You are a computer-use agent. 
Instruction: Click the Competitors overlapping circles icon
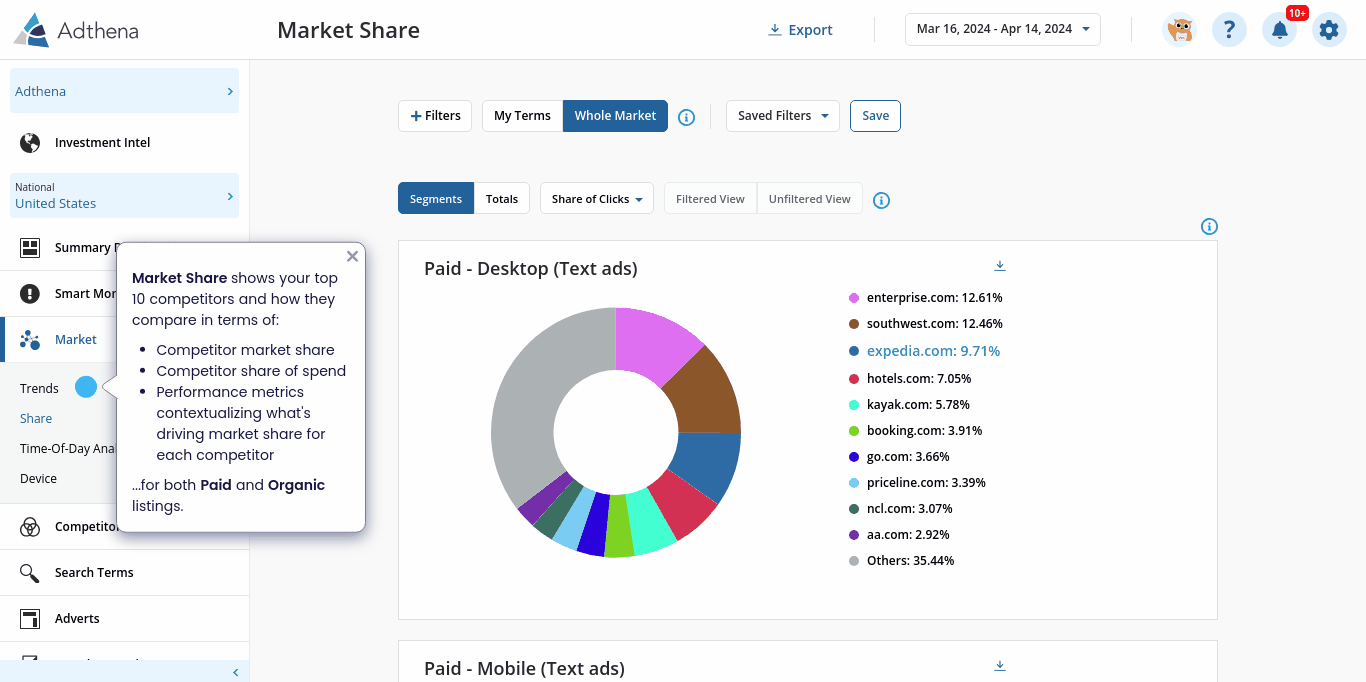tap(30, 526)
